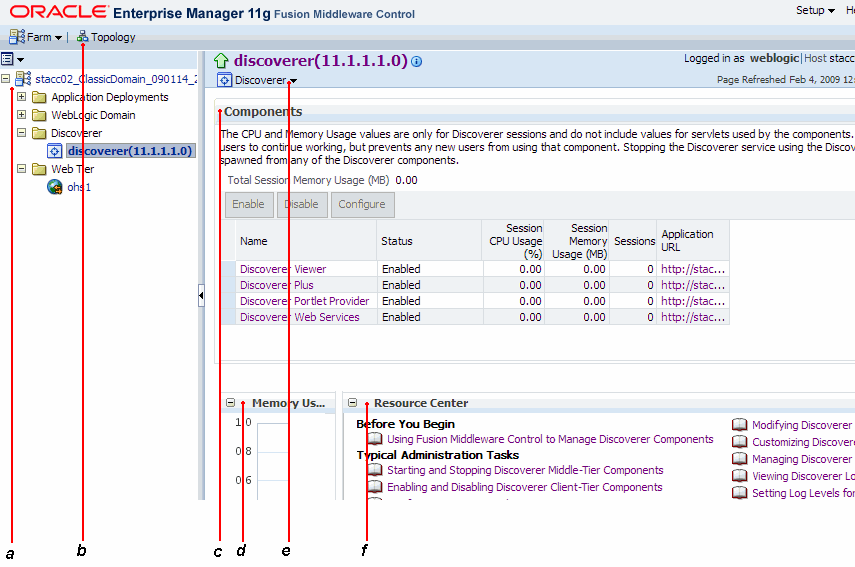The height and width of the screenshot is (567, 855).
Task: Click the discoverer(11.1.1.1.0) target icon in tree
Action: [55, 151]
